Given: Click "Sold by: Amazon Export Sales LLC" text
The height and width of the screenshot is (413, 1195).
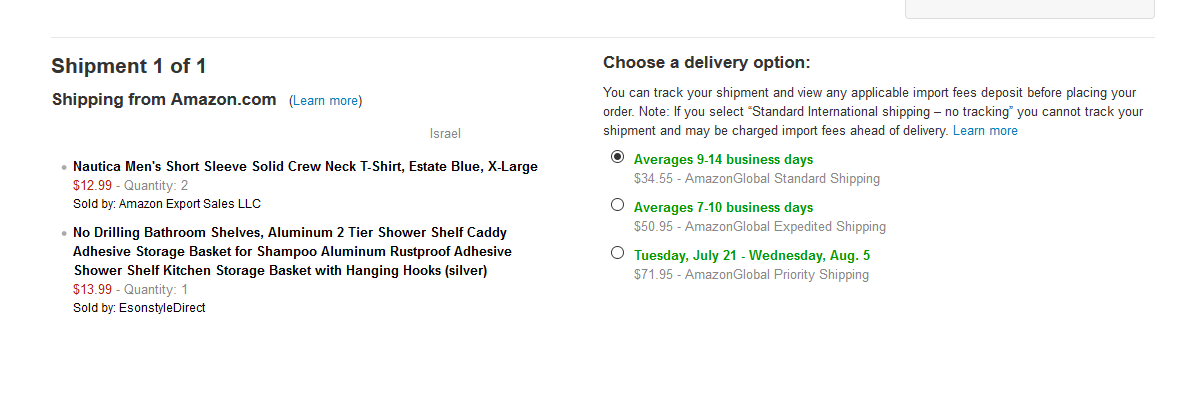Looking at the screenshot, I should click(x=166, y=204).
